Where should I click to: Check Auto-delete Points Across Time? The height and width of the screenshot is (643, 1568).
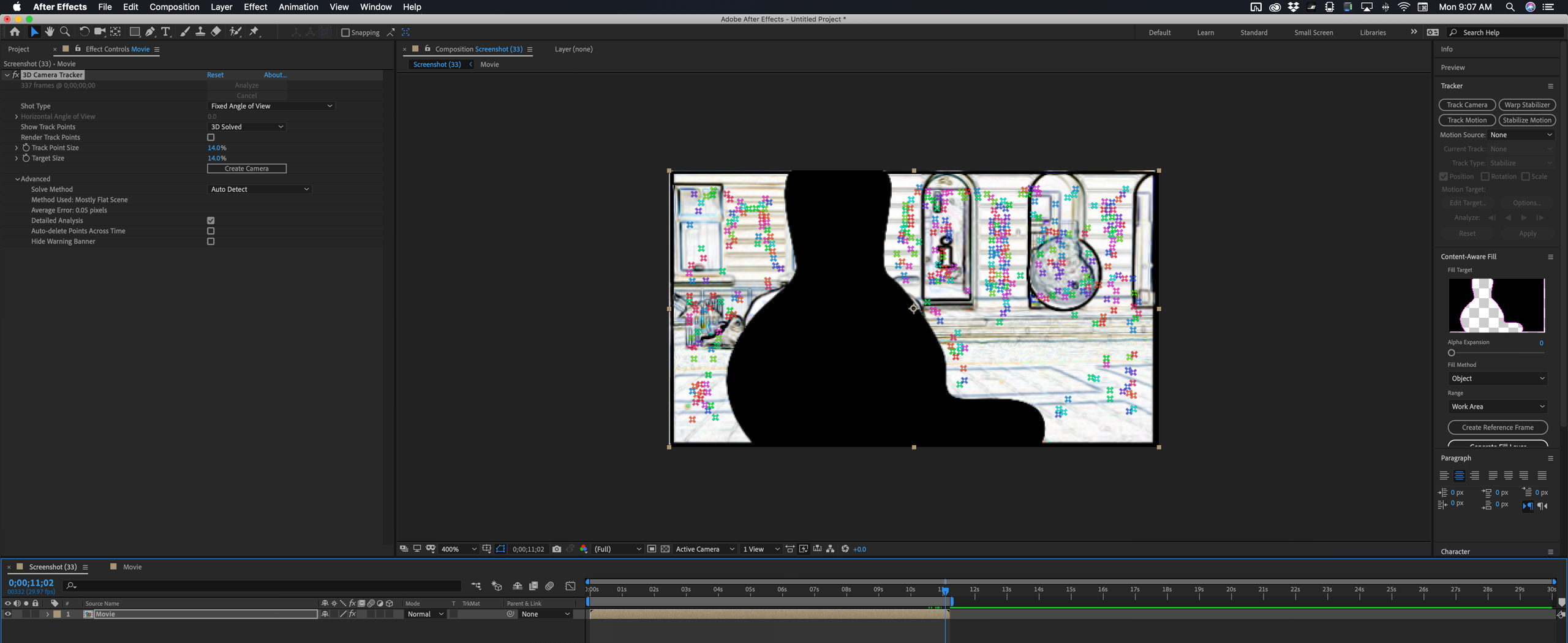tap(211, 231)
